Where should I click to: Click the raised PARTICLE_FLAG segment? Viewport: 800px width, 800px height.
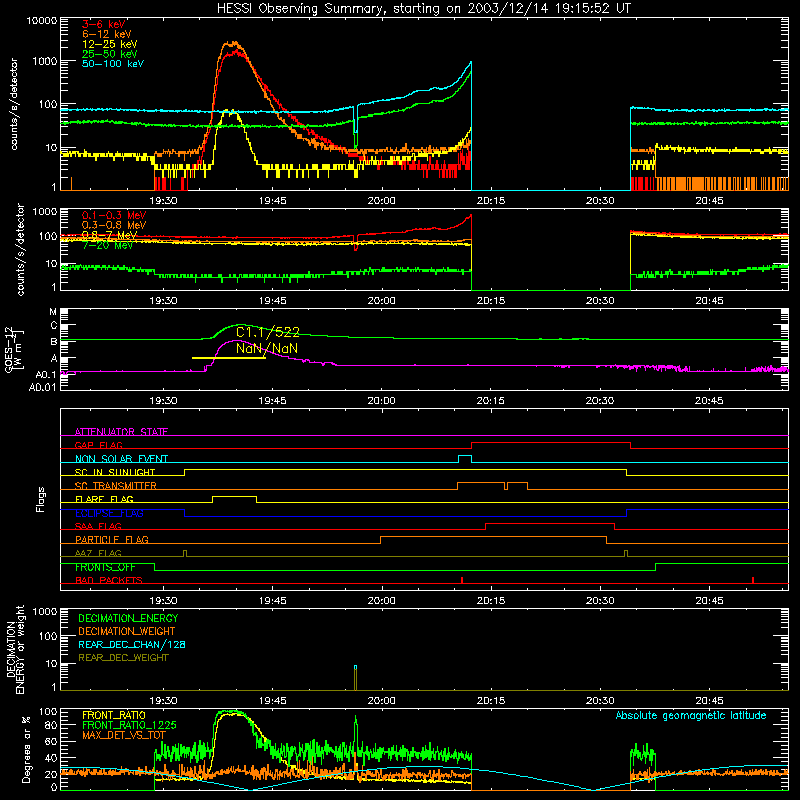(x=493, y=537)
